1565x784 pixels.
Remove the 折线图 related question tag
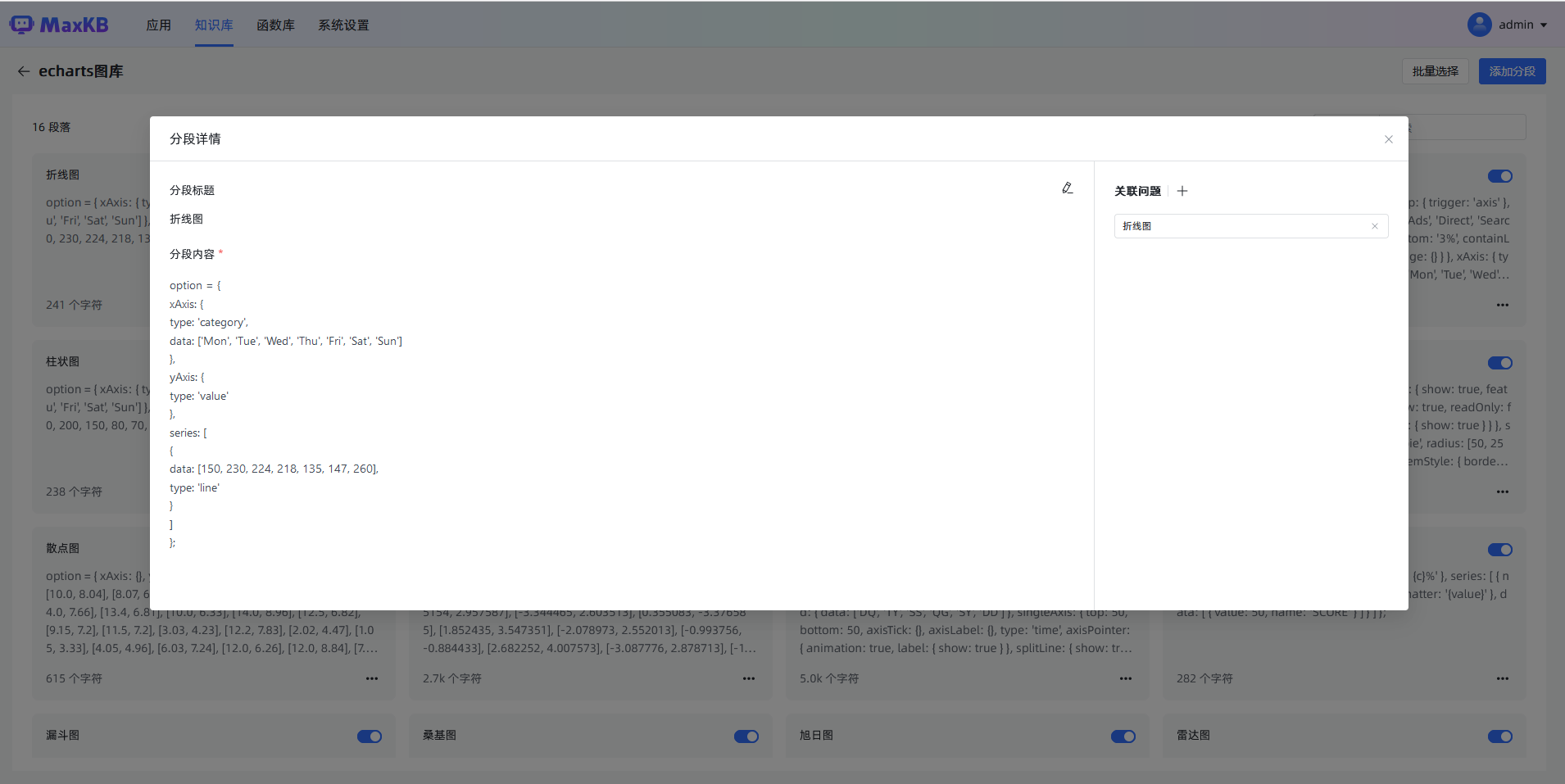1374,226
